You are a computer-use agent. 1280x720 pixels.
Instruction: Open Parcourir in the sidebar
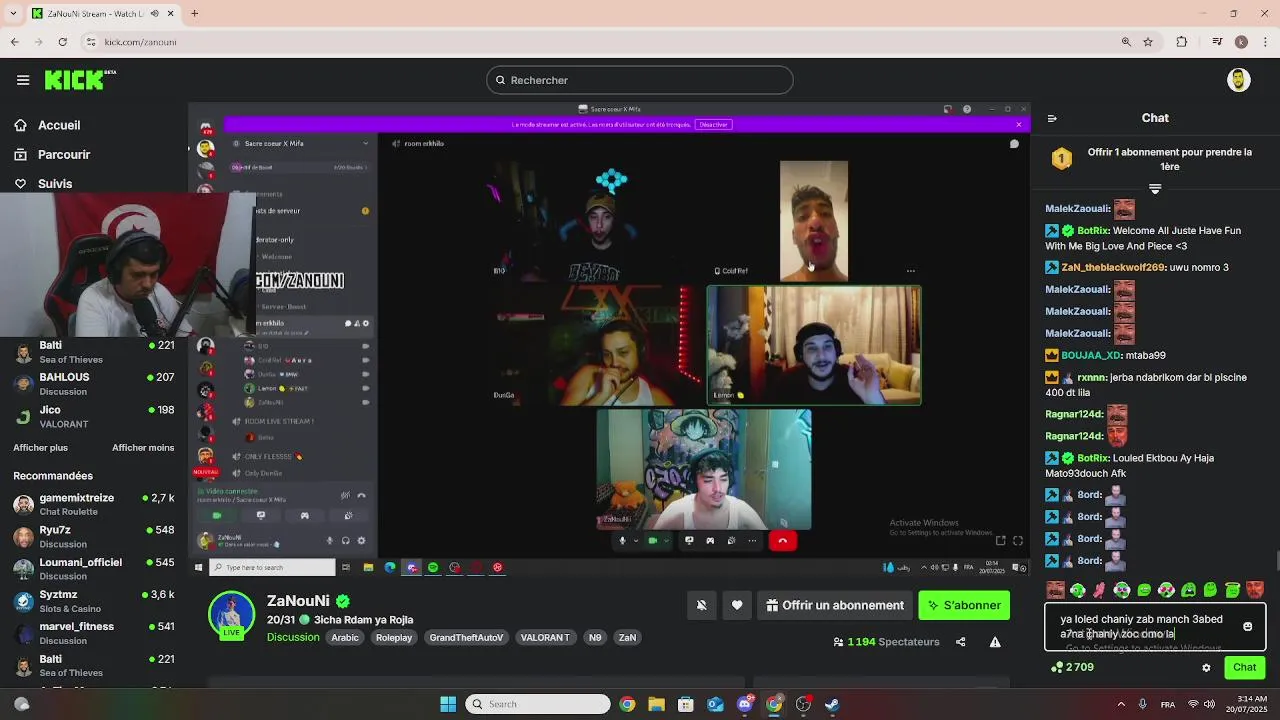pos(64,154)
